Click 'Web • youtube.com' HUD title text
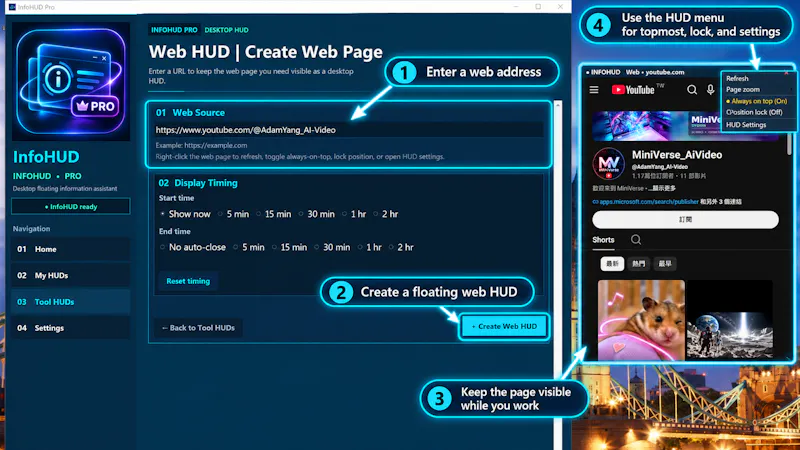This screenshot has width=800, height=450. 655,72
